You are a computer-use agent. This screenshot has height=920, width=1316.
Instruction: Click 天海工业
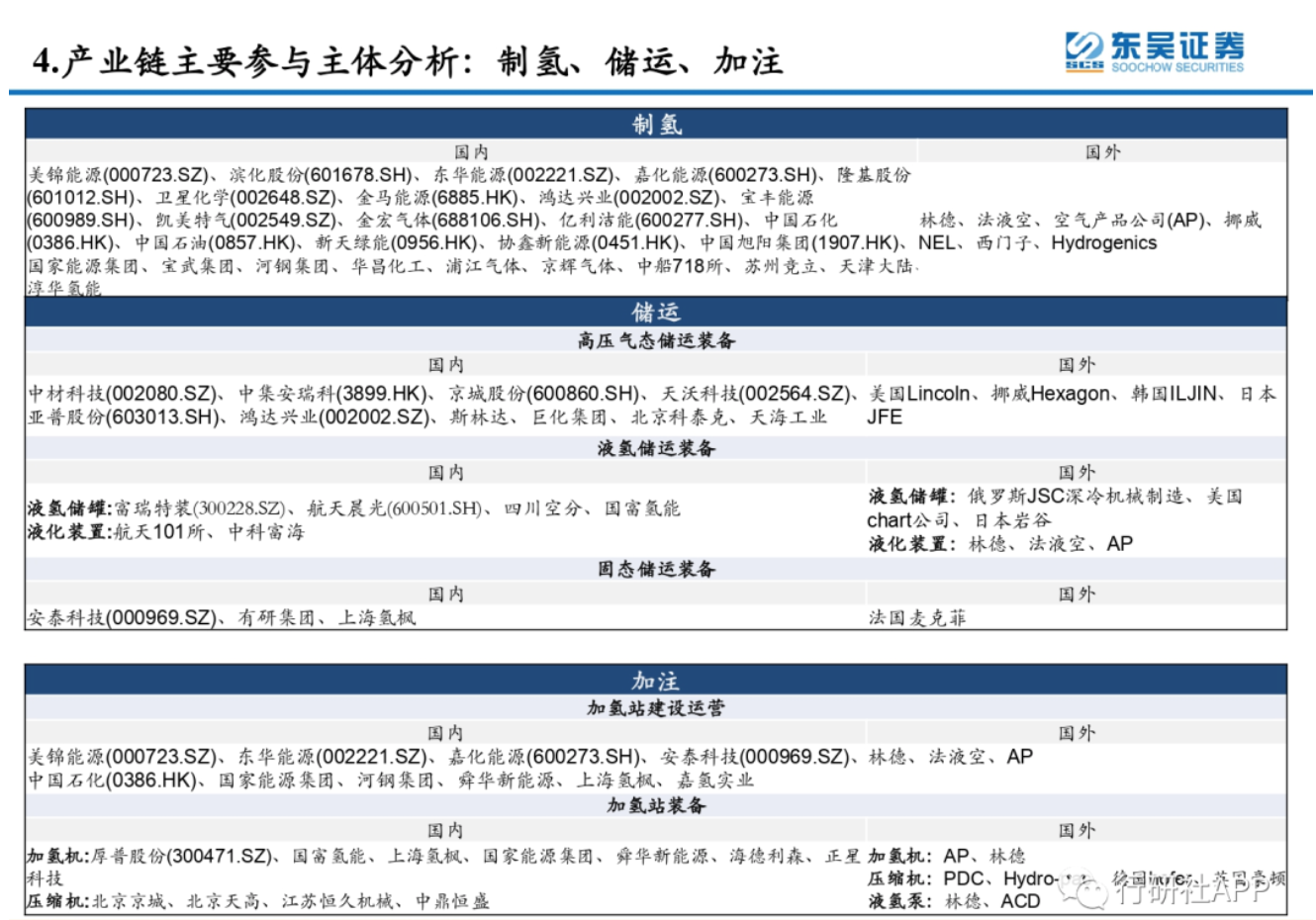click(x=788, y=416)
